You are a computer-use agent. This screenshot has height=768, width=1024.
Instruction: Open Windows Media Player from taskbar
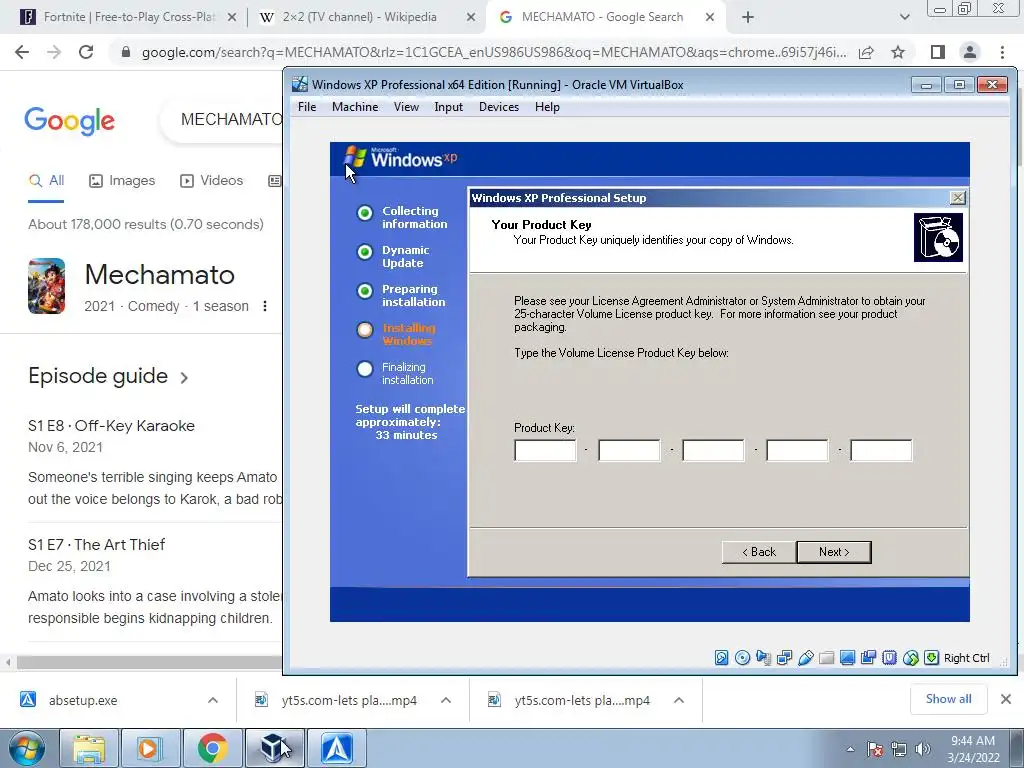pyautogui.click(x=150, y=748)
